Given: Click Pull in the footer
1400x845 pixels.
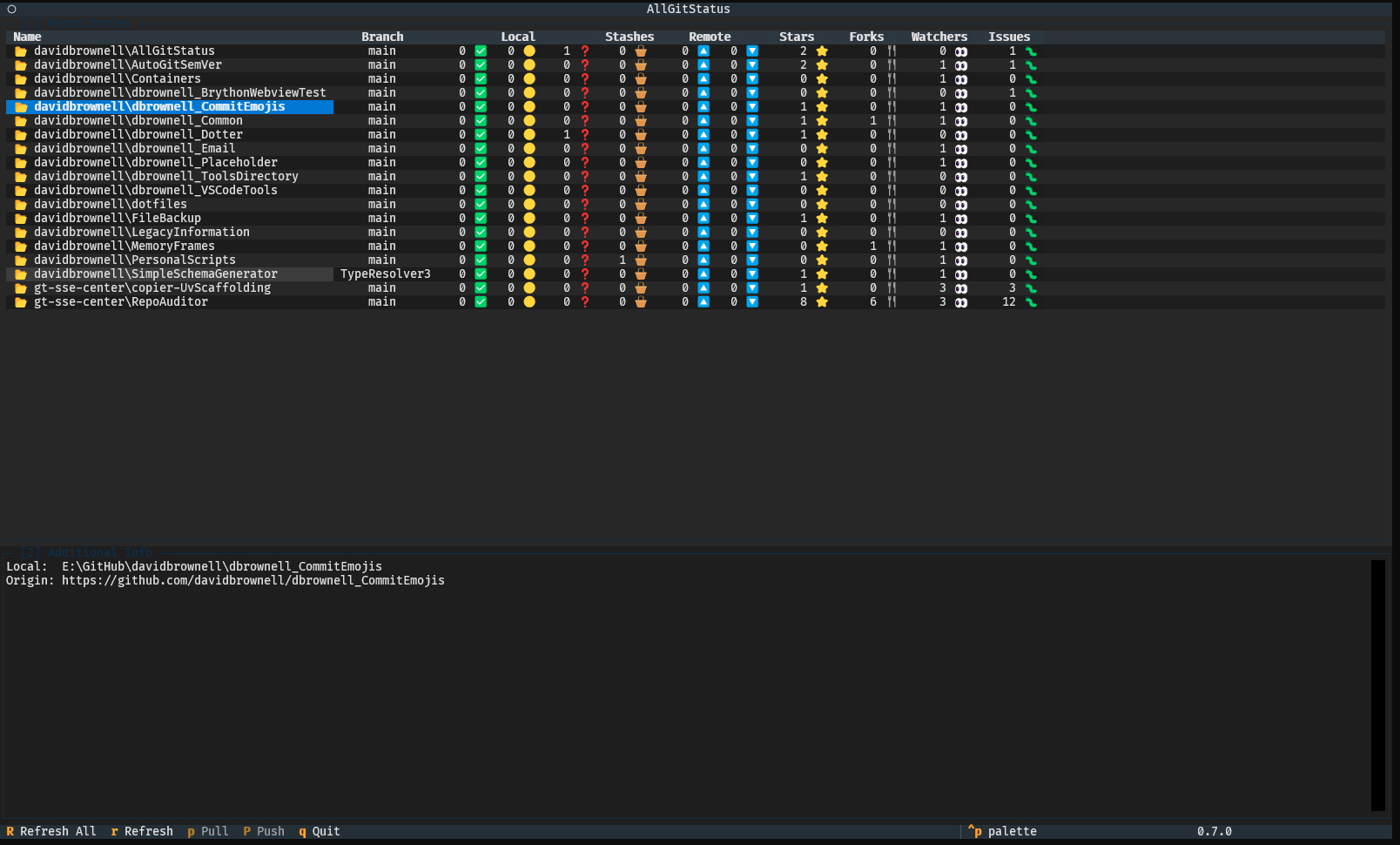Looking at the screenshot, I should tap(208, 831).
